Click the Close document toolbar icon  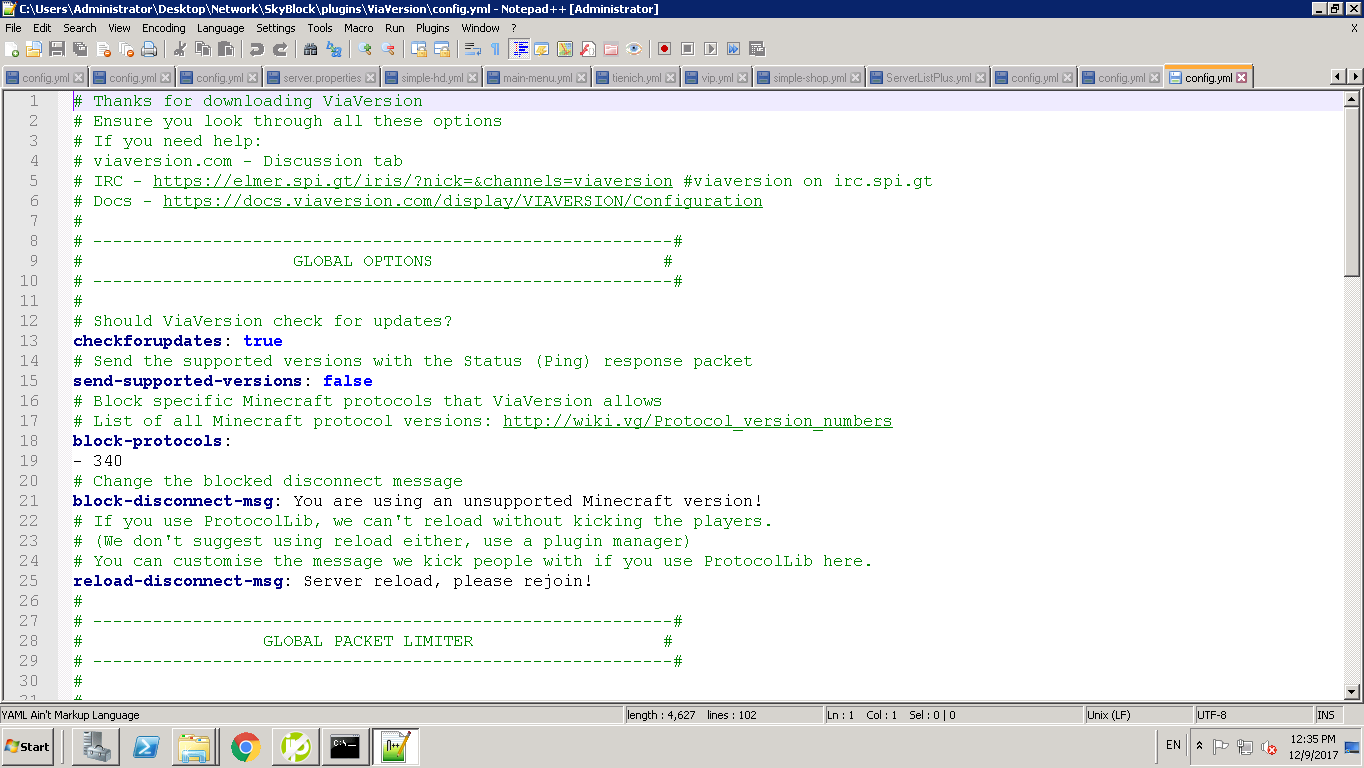pos(104,49)
